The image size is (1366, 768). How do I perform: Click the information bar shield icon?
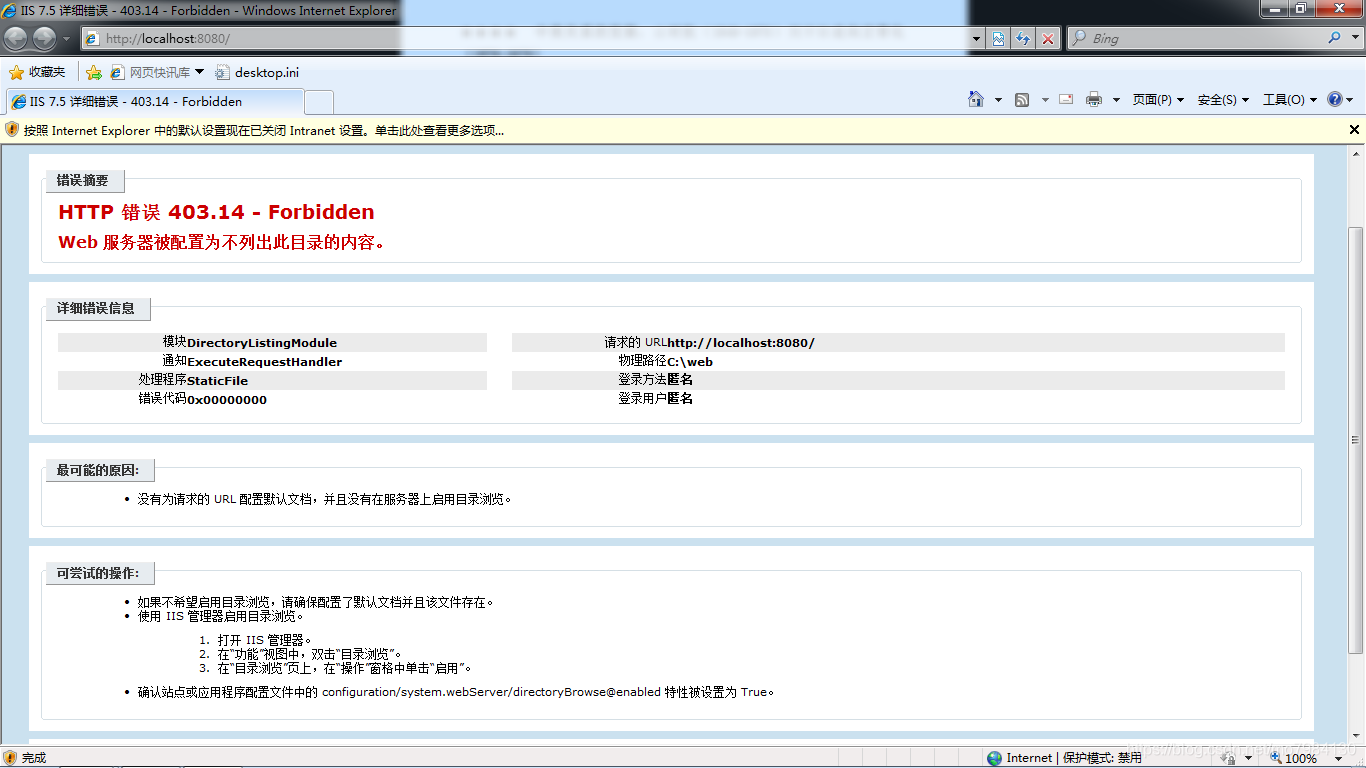(12, 130)
